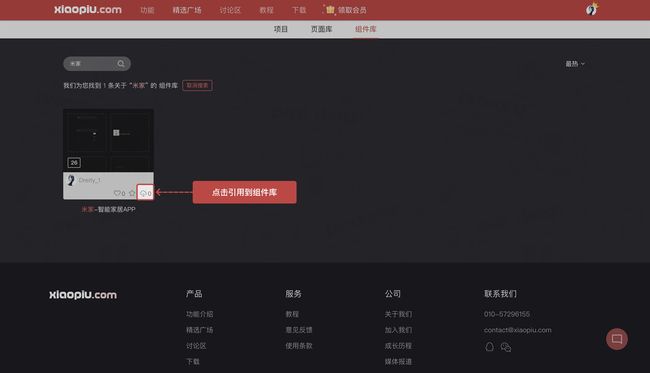
Task: Click the magnifier search icon
Action: pyautogui.click(x=121, y=63)
